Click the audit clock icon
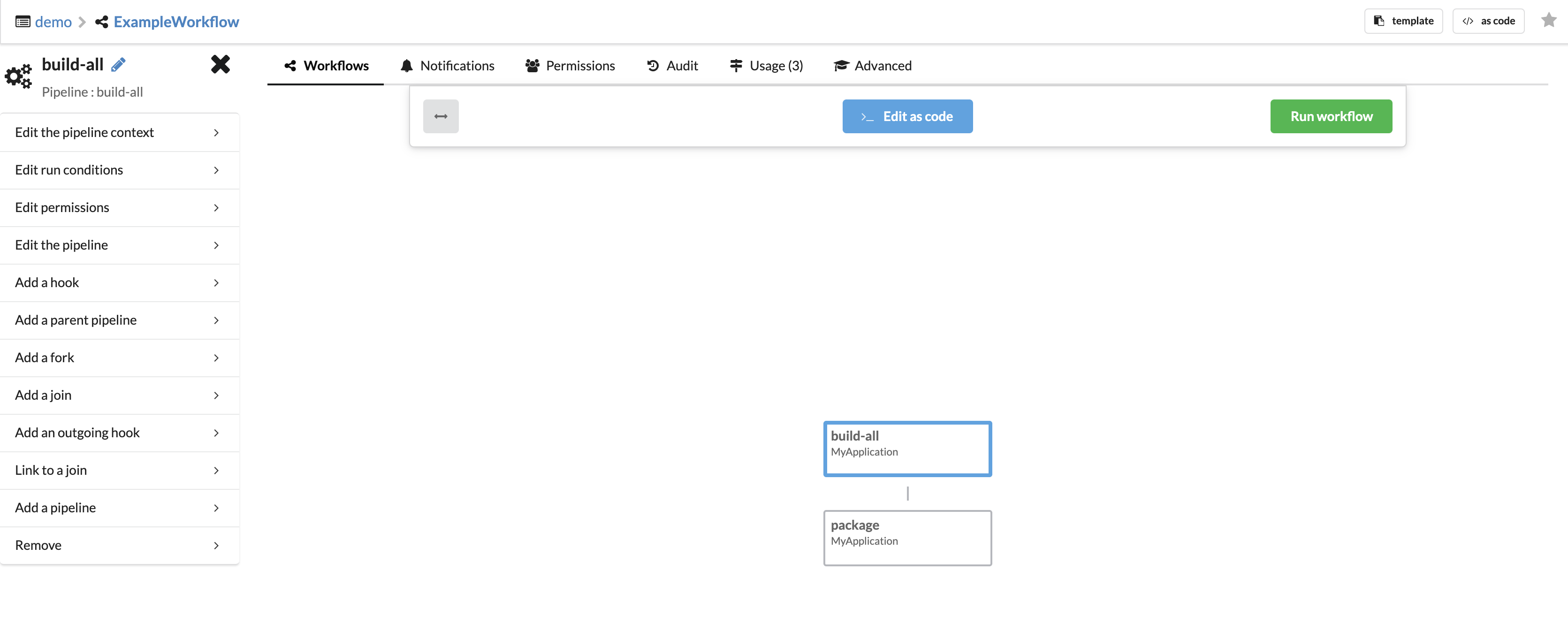Screen dimensions: 1568x624 tap(652, 65)
